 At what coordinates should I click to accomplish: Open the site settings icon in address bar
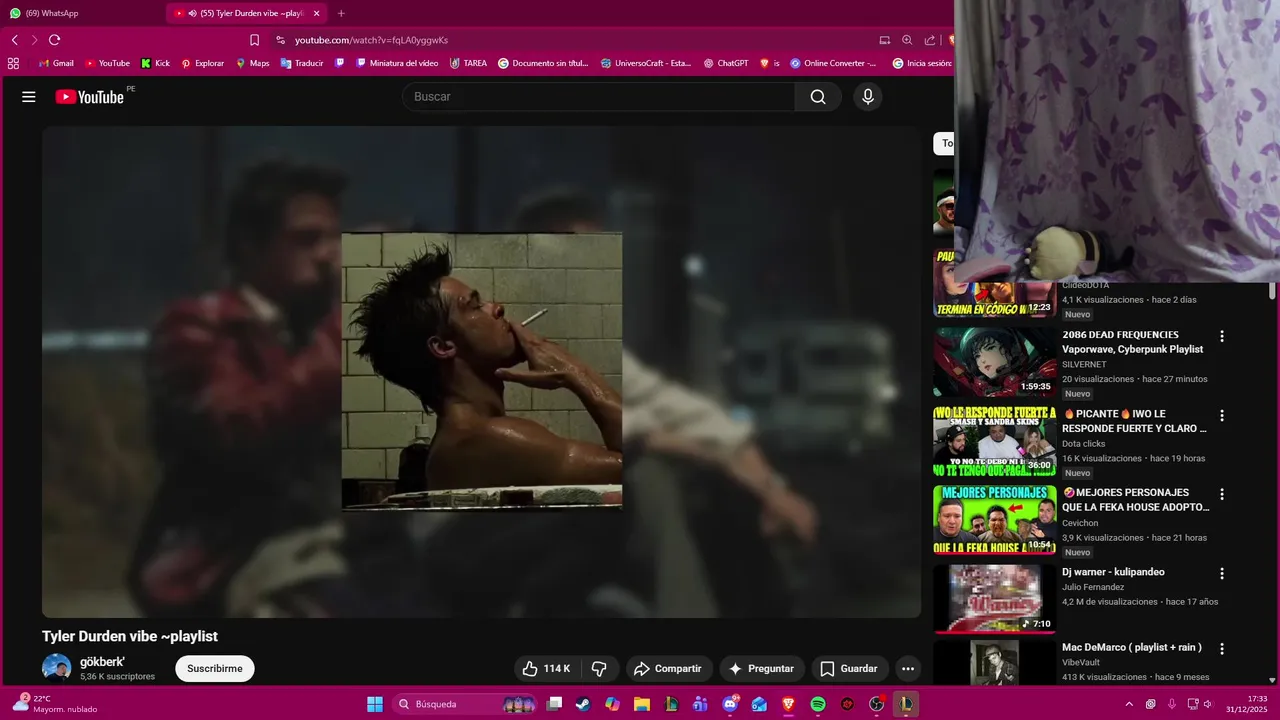(280, 40)
